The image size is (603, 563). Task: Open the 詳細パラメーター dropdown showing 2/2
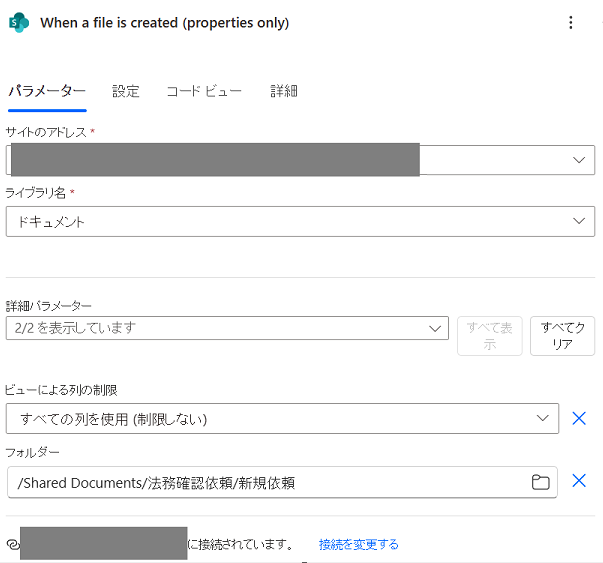227,328
